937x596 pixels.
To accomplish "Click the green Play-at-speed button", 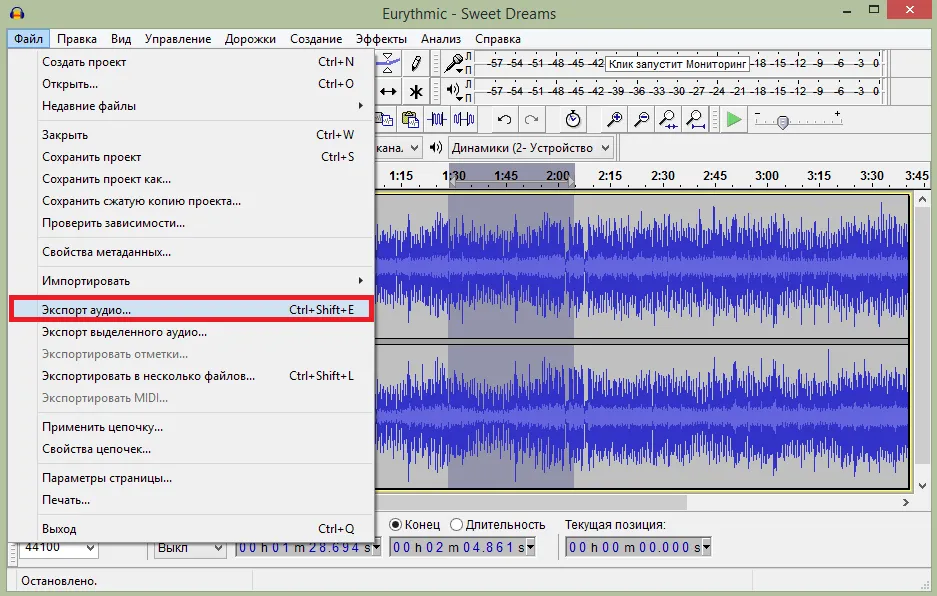I will coord(734,120).
